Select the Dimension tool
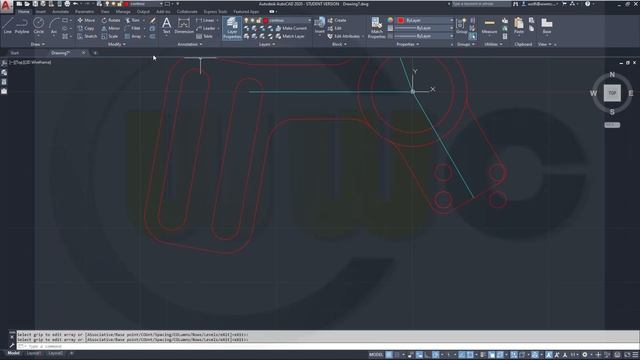The height and width of the screenshot is (360, 640). pos(184,26)
